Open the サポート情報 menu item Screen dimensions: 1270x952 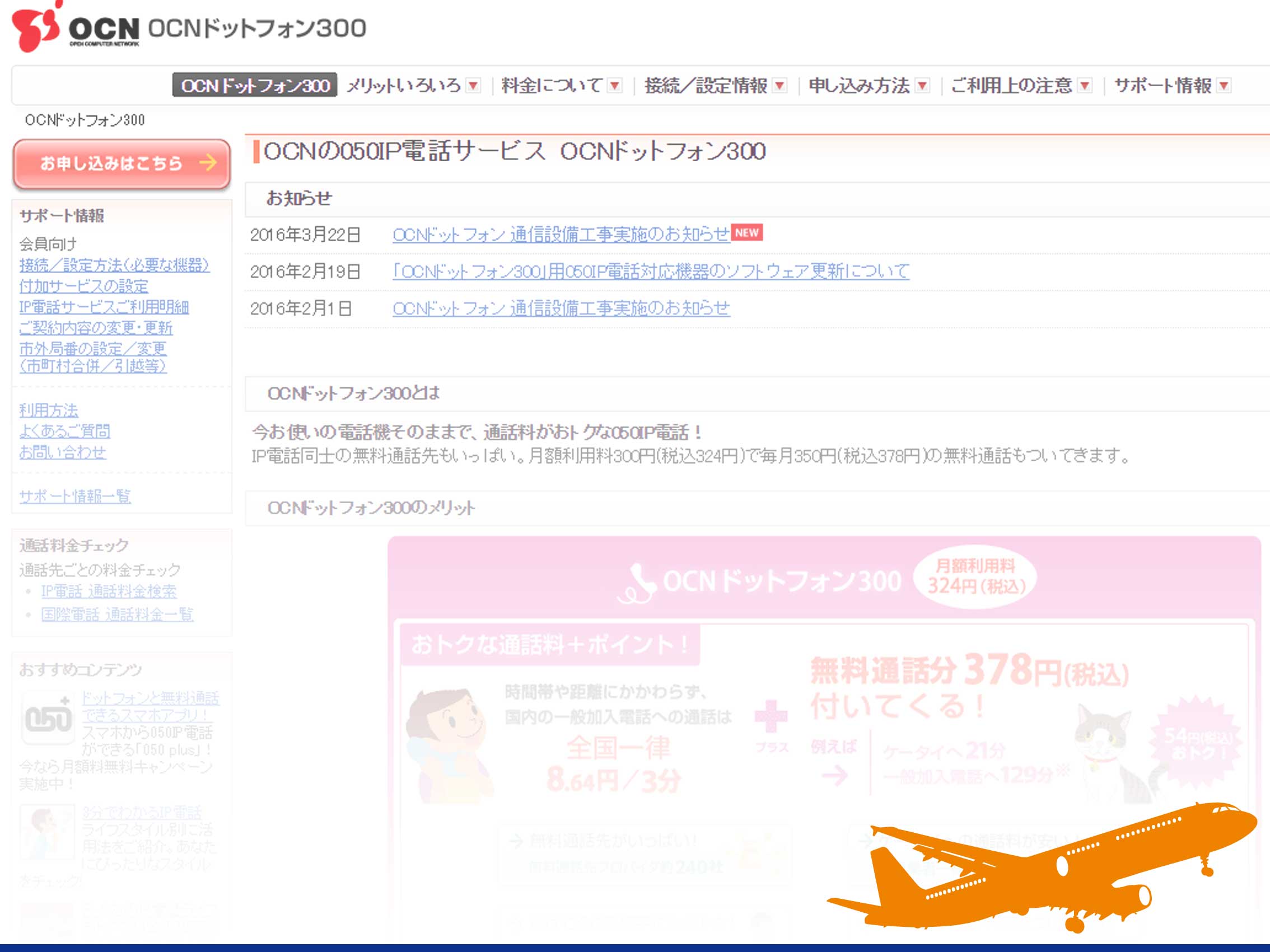[1162, 86]
